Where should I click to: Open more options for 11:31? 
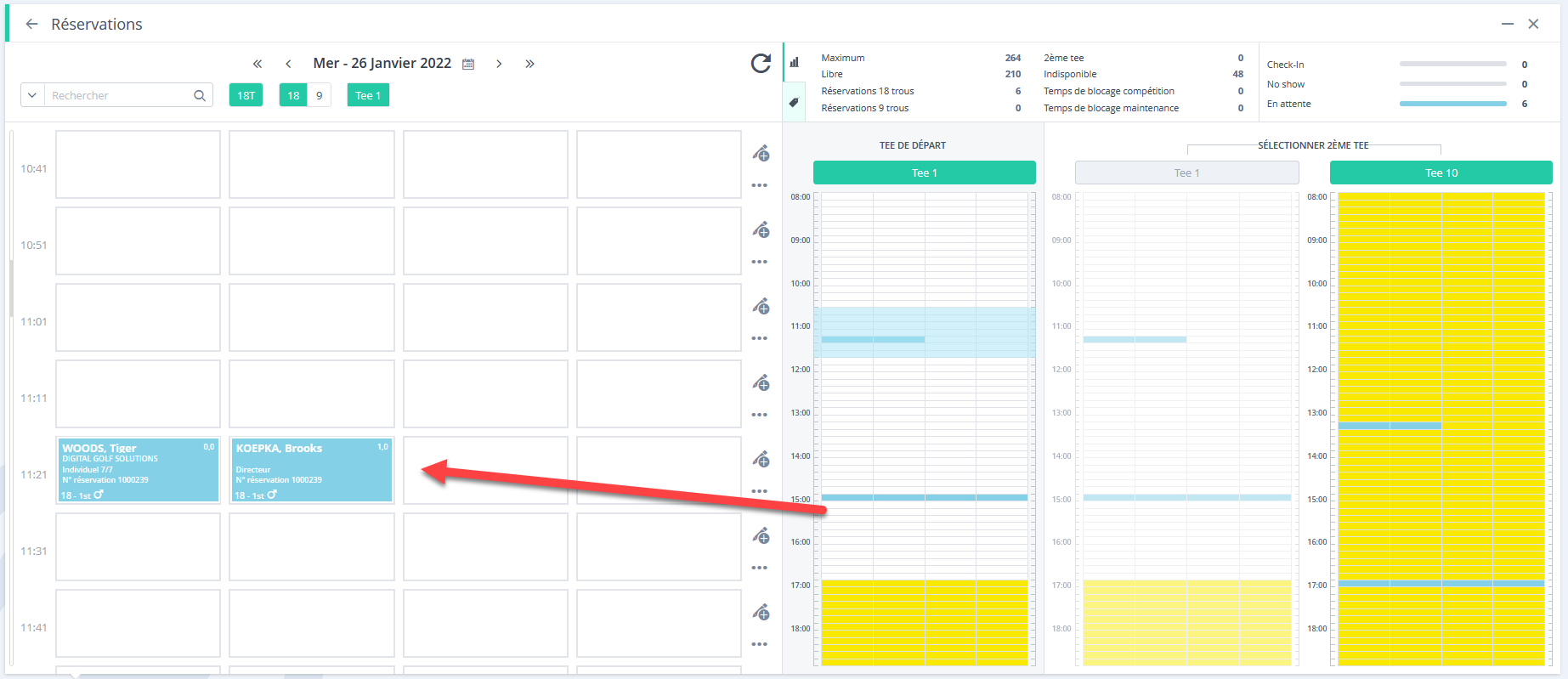click(760, 568)
